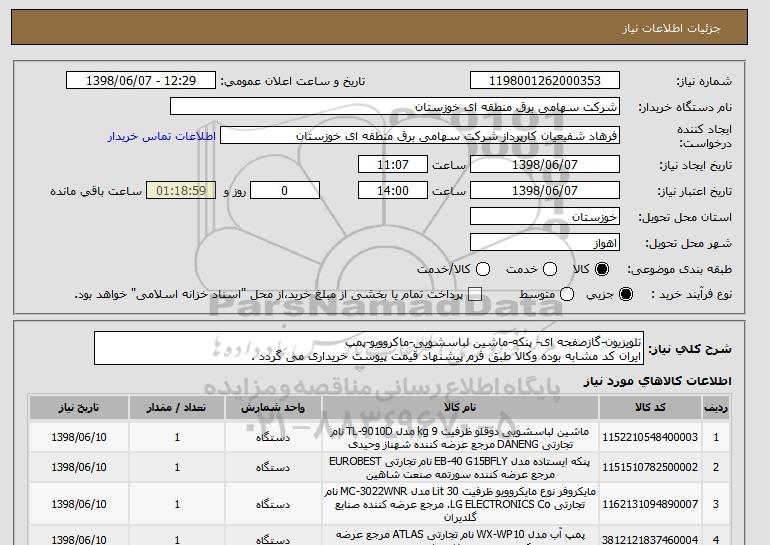Click the request creator name field

(x=420, y=136)
